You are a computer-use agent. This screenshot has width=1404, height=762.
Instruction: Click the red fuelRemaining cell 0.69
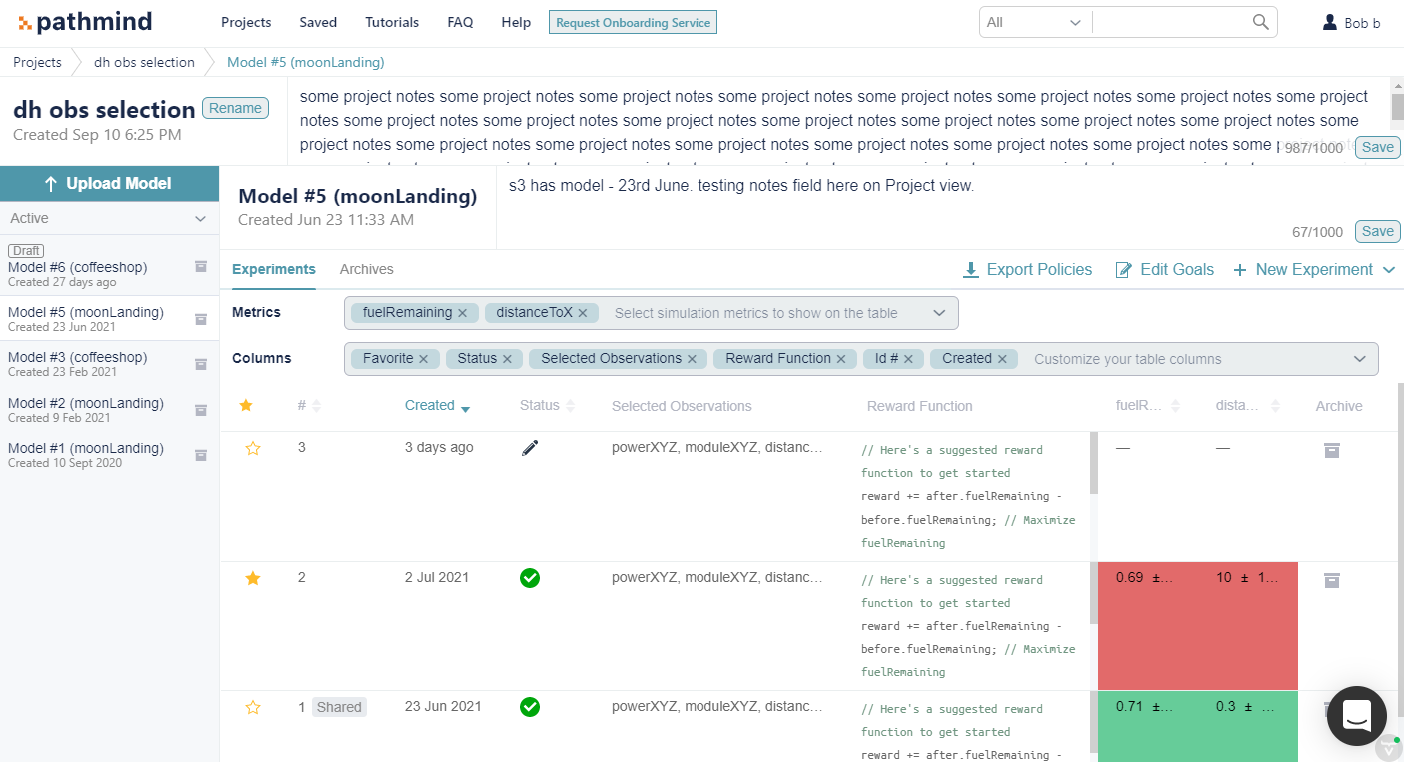tap(1148, 626)
